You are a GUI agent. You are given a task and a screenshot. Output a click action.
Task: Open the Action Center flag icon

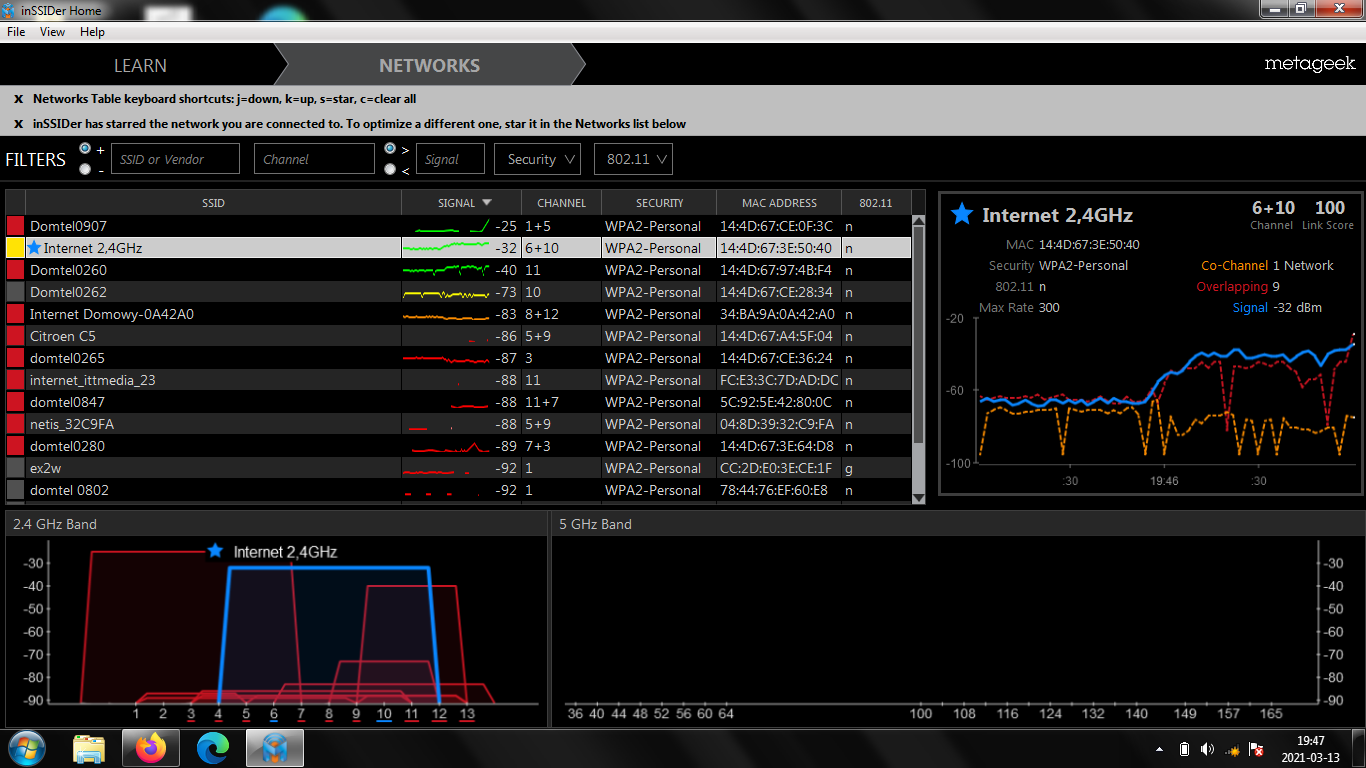(1258, 749)
